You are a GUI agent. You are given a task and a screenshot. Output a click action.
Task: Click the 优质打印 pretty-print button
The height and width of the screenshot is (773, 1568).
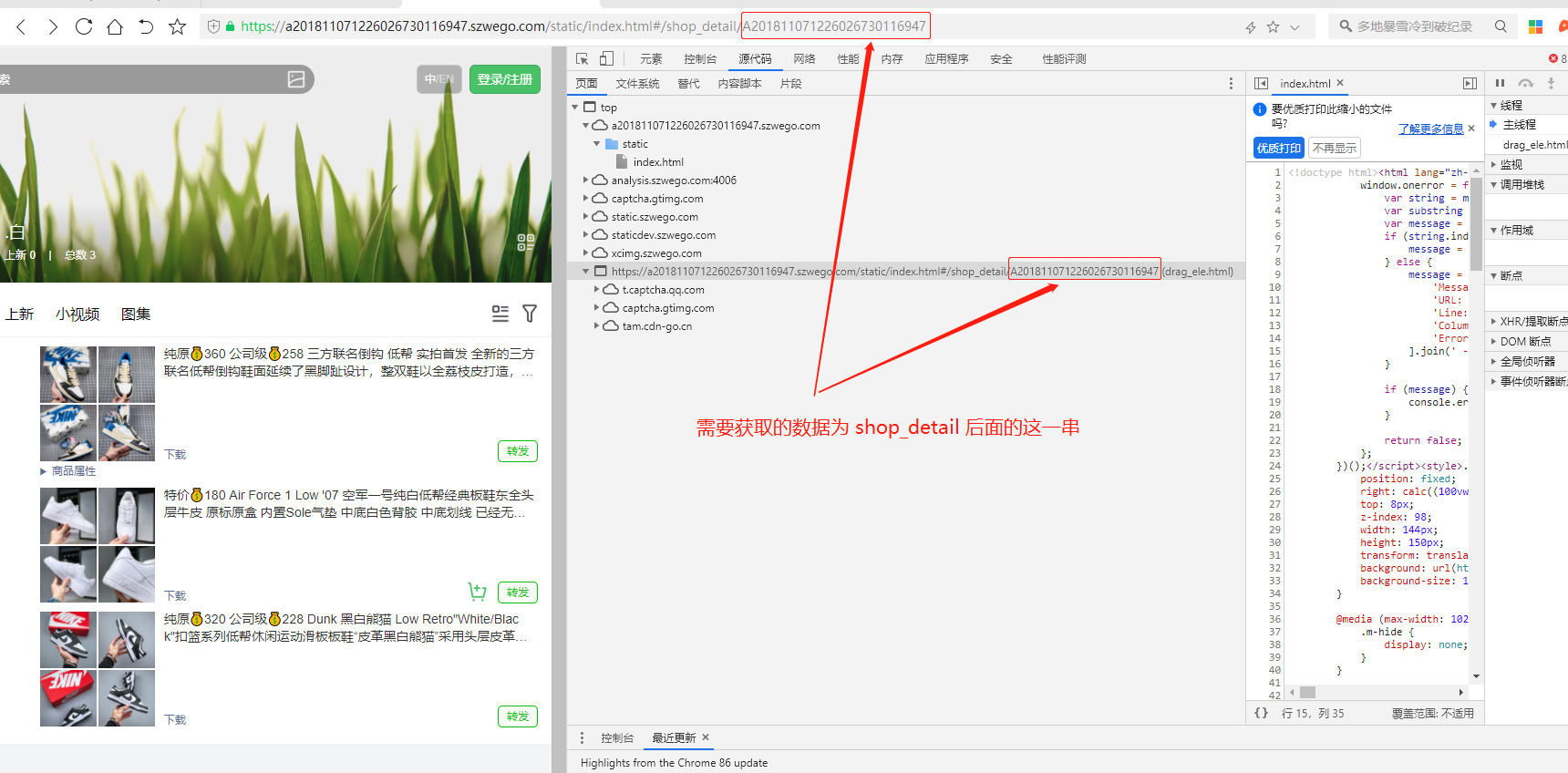[1279, 148]
